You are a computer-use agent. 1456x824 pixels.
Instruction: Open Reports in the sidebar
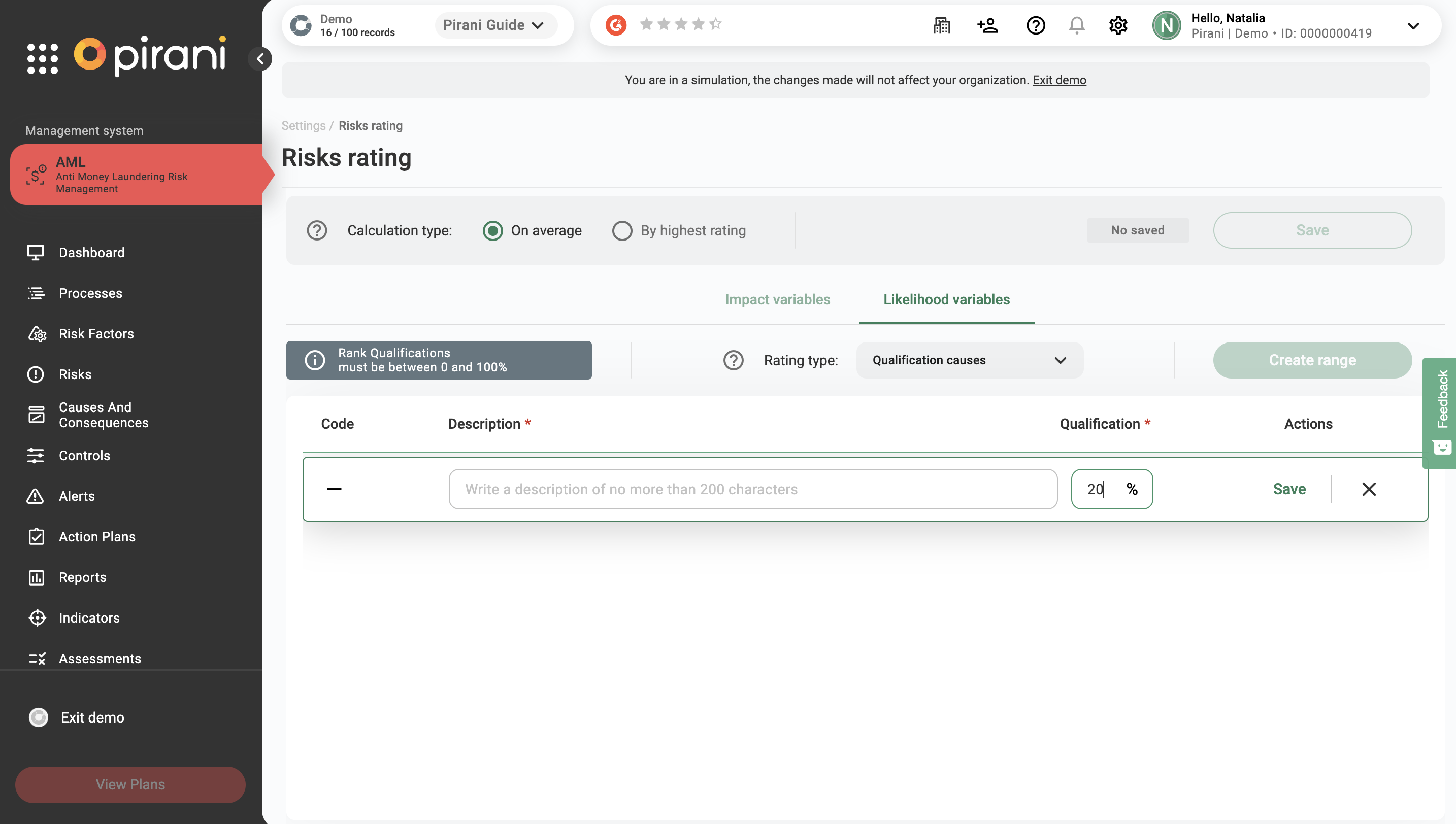click(x=83, y=577)
